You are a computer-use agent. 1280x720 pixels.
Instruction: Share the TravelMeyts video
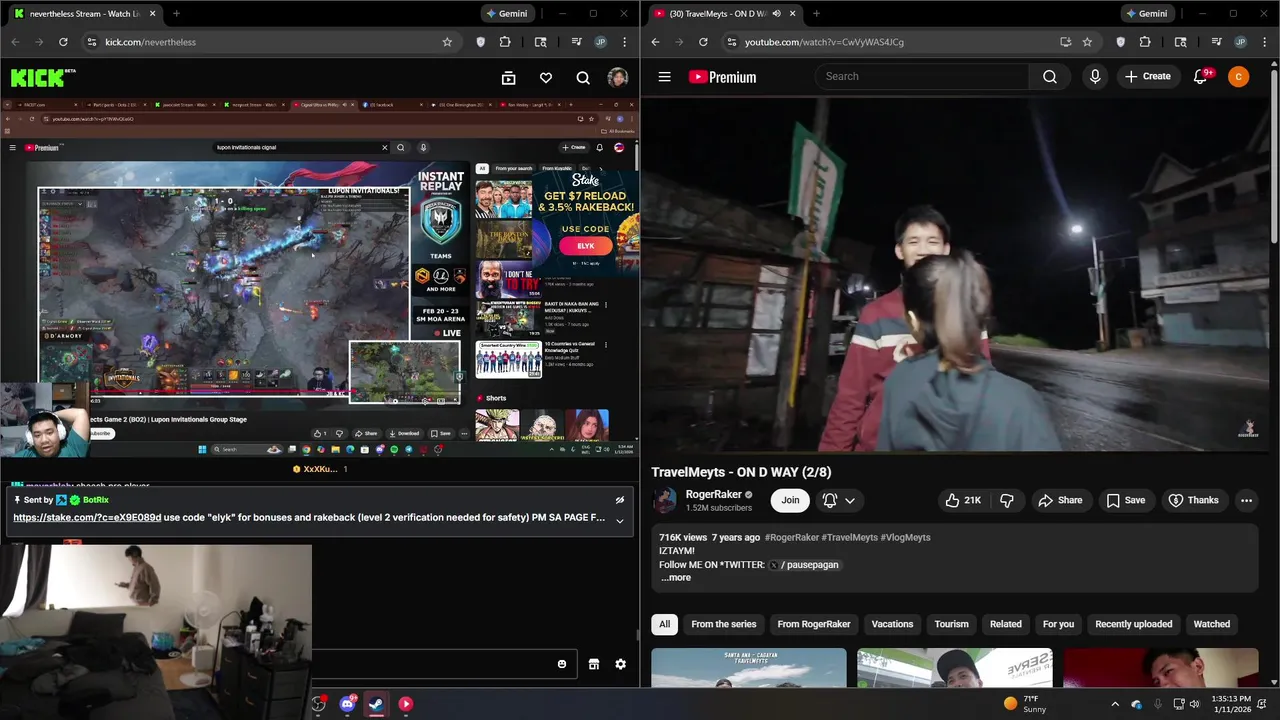coord(1060,500)
